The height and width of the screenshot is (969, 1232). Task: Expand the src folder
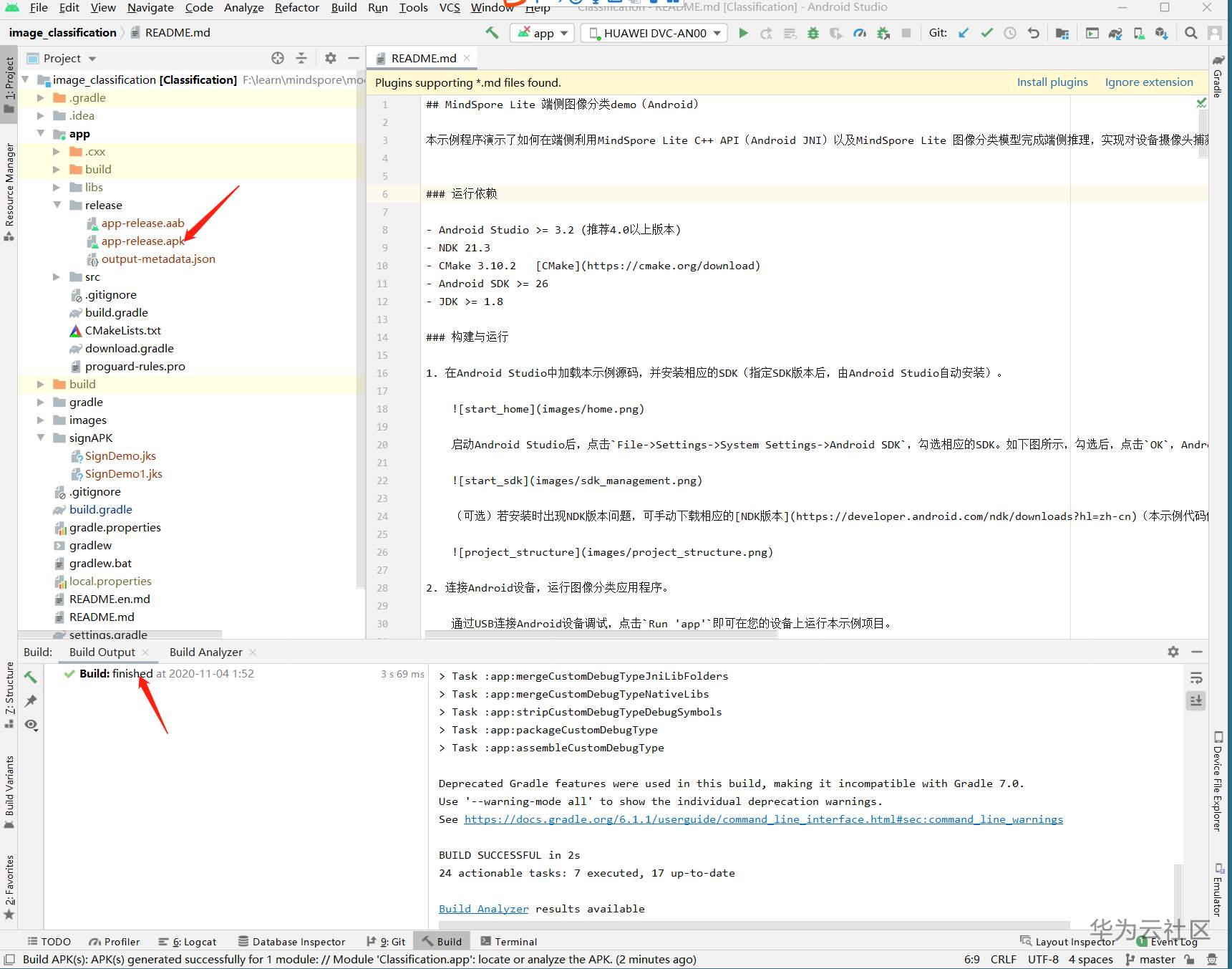(x=57, y=276)
